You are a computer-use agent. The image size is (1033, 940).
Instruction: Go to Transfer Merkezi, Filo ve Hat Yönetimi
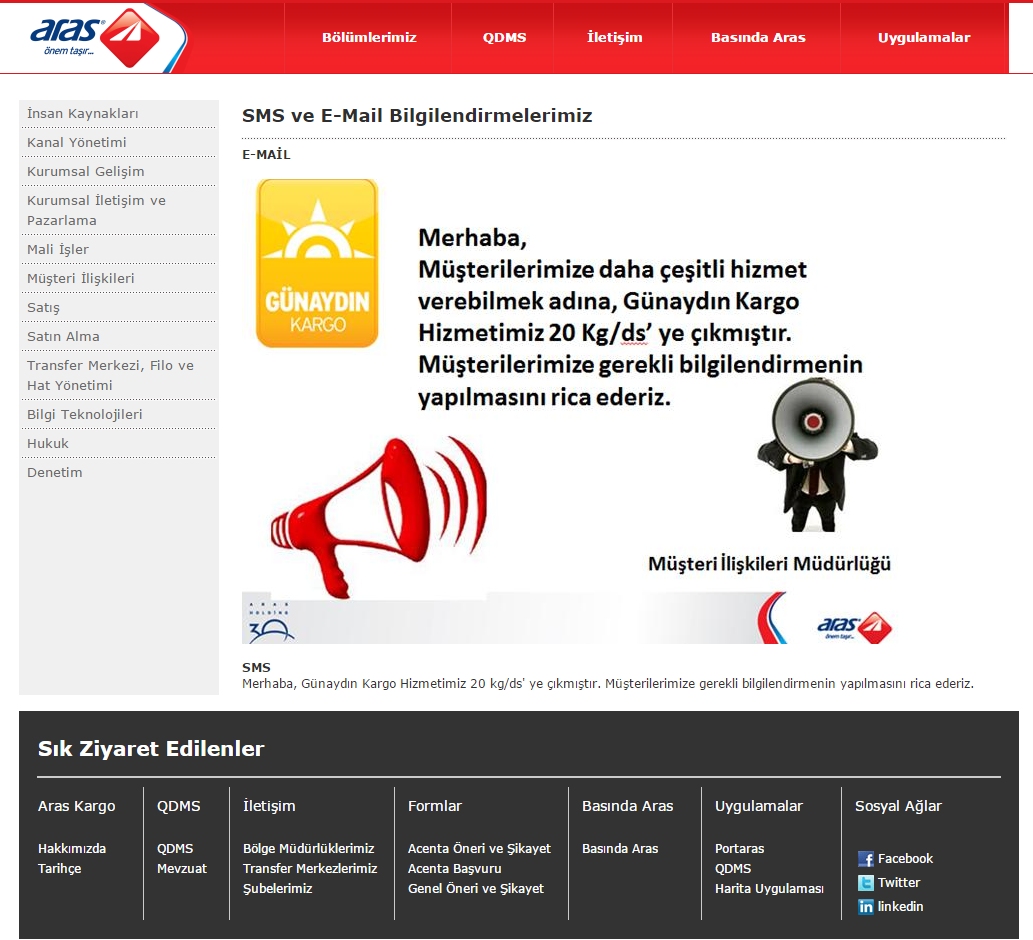[x=119, y=375]
